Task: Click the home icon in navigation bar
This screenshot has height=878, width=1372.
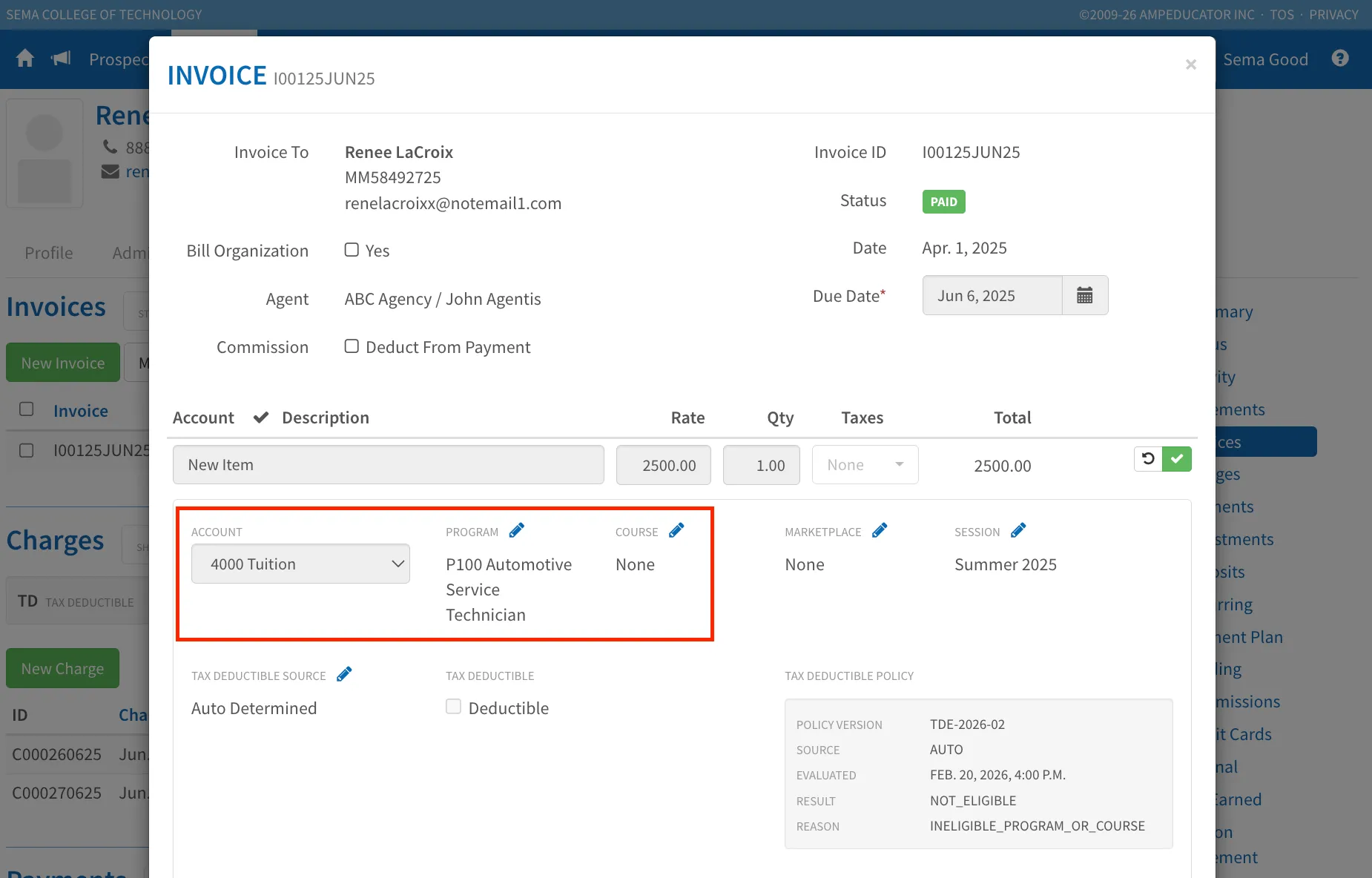Action: click(25, 59)
